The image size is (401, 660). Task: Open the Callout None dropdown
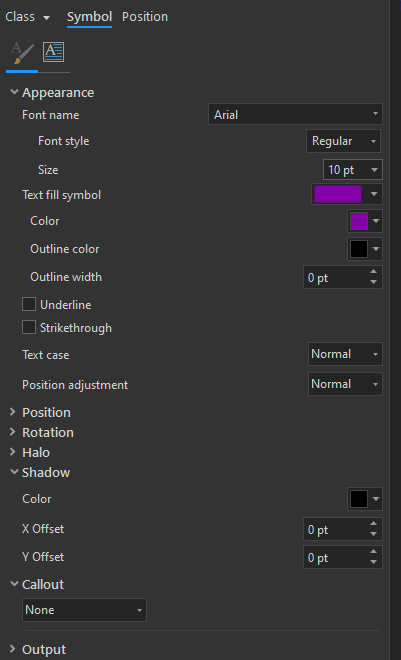[84, 610]
